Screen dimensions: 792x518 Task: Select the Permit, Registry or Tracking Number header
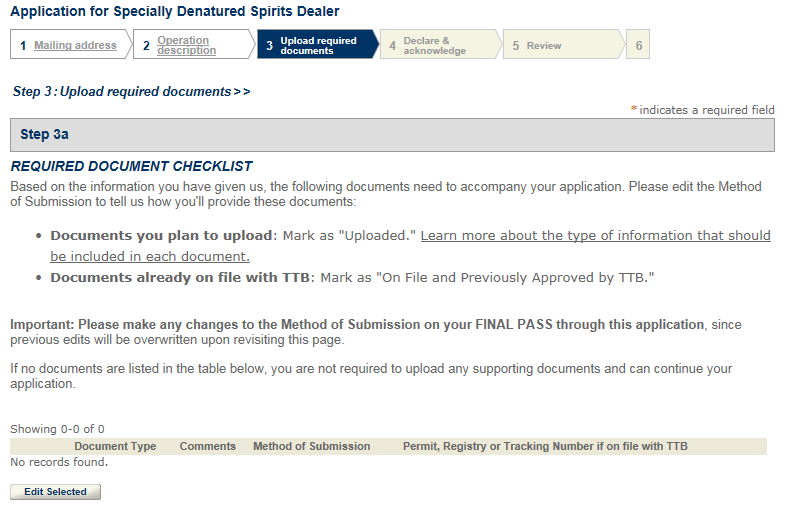point(545,446)
